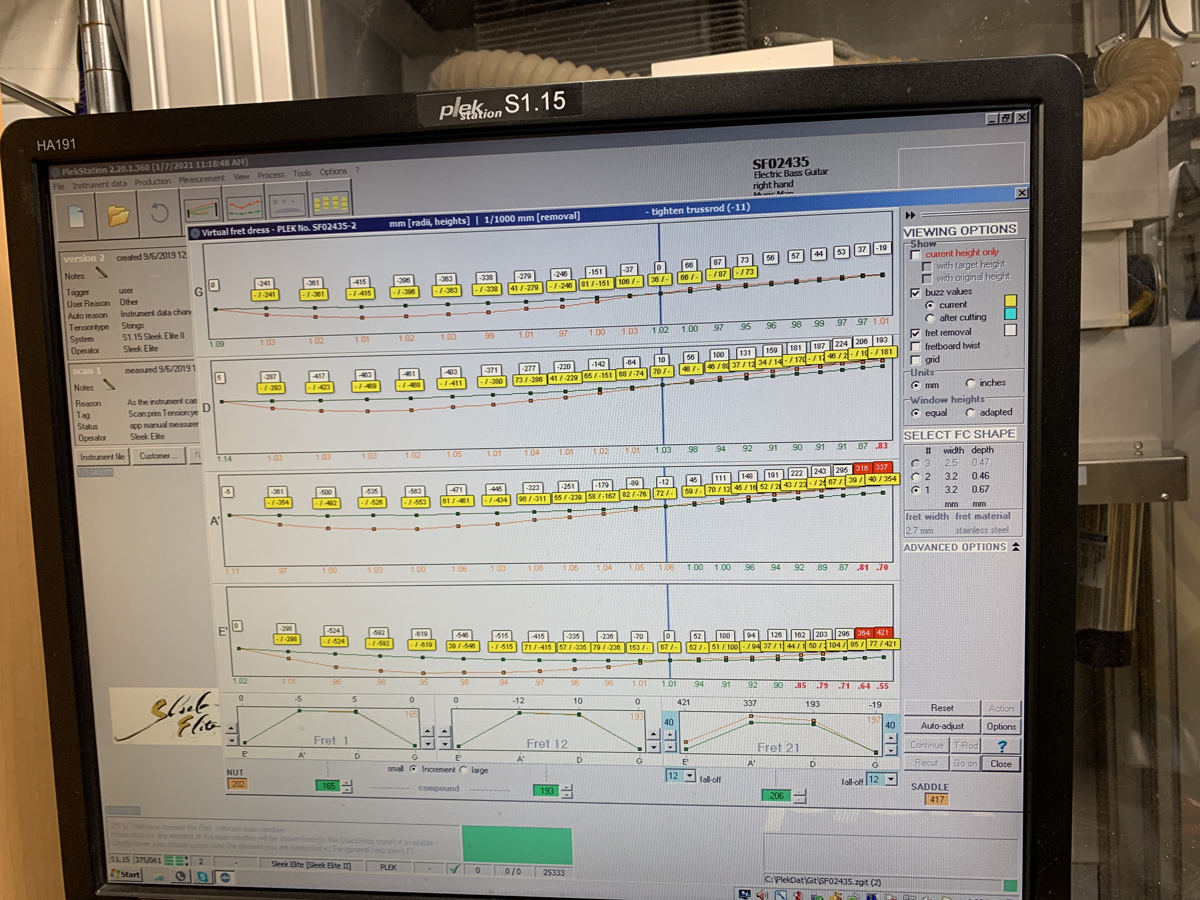This screenshot has width=1200, height=900.
Task: Select the mm units radio button
Action: (915, 385)
